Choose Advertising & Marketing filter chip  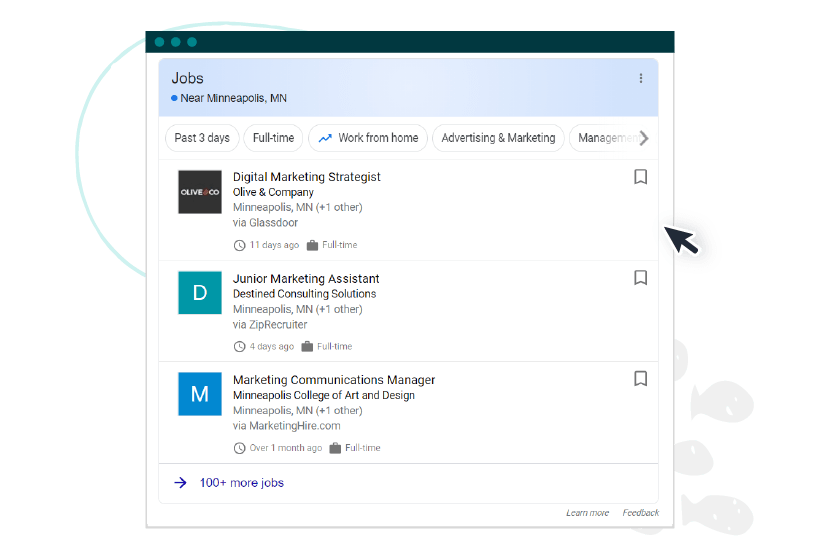(498, 138)
